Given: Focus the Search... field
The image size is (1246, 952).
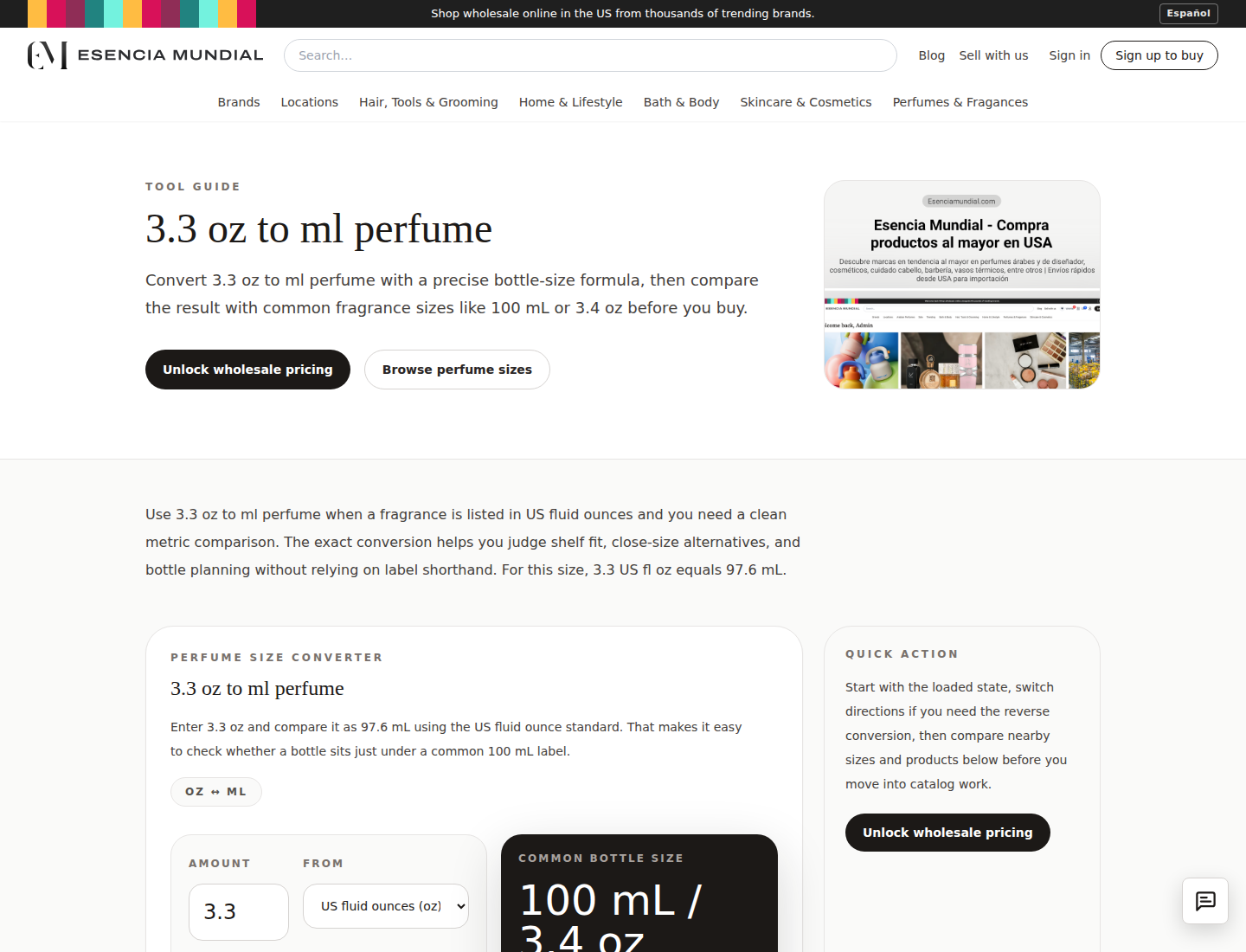Looking at the screenshot, I should coord(590,55).
